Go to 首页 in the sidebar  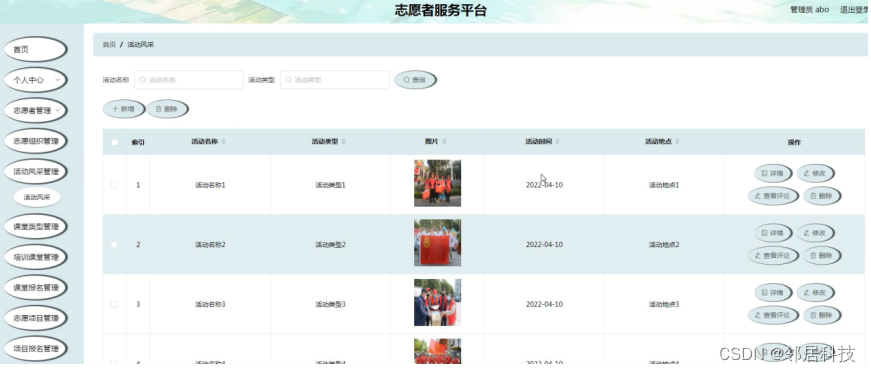tap(36, 49)
